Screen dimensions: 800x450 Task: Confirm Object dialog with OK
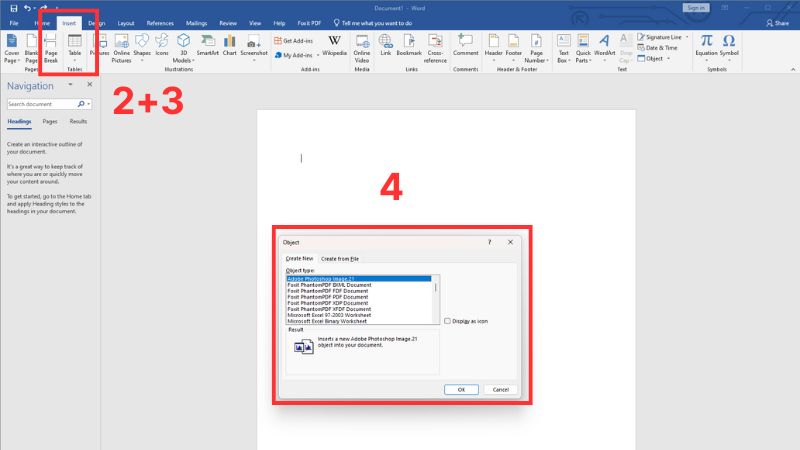[x=461, y=389]
